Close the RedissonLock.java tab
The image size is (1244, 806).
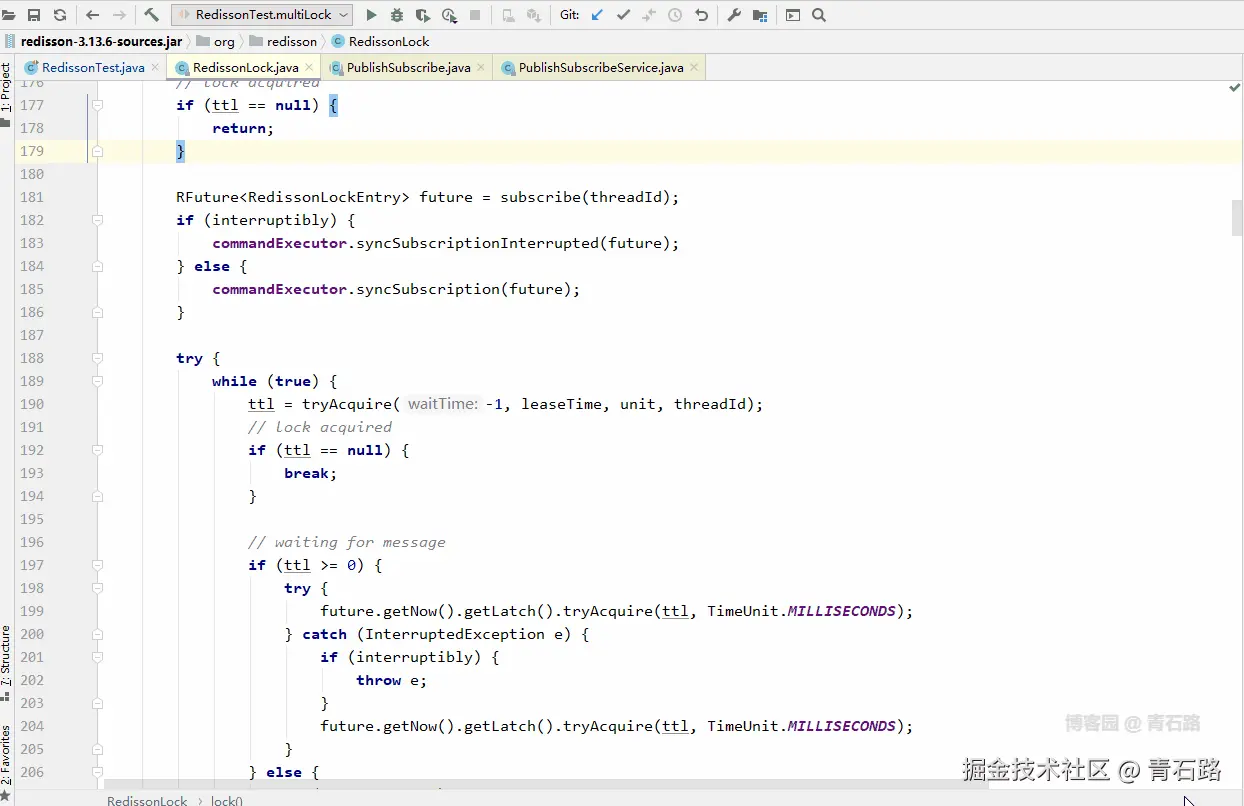point(309,67)
